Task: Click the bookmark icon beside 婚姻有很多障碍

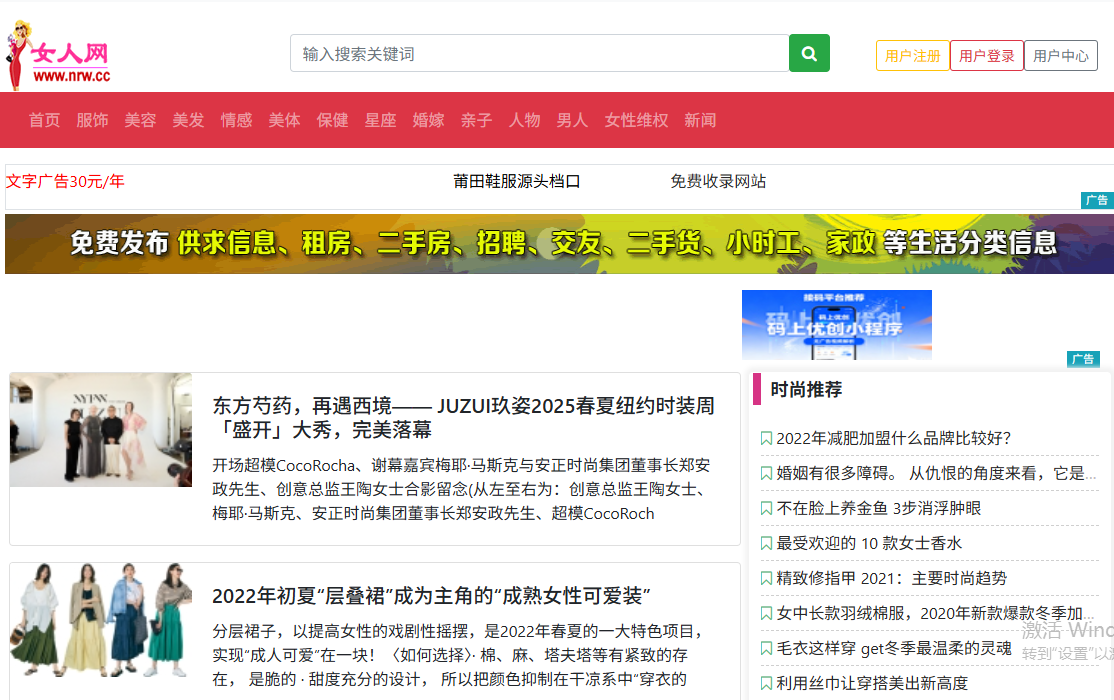Action: pos(767,473)
